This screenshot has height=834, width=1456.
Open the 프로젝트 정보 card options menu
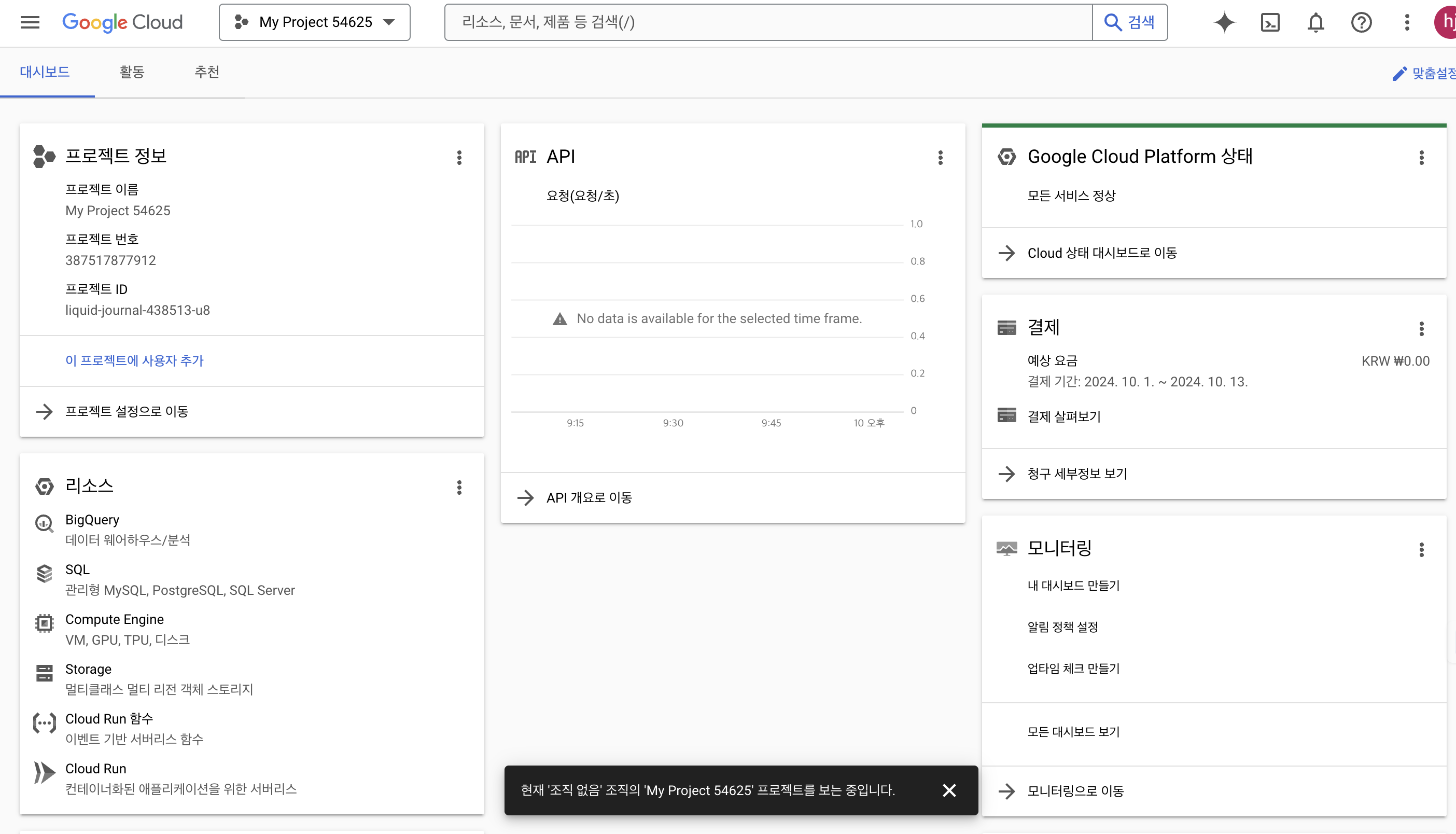[x=459, y=158]
